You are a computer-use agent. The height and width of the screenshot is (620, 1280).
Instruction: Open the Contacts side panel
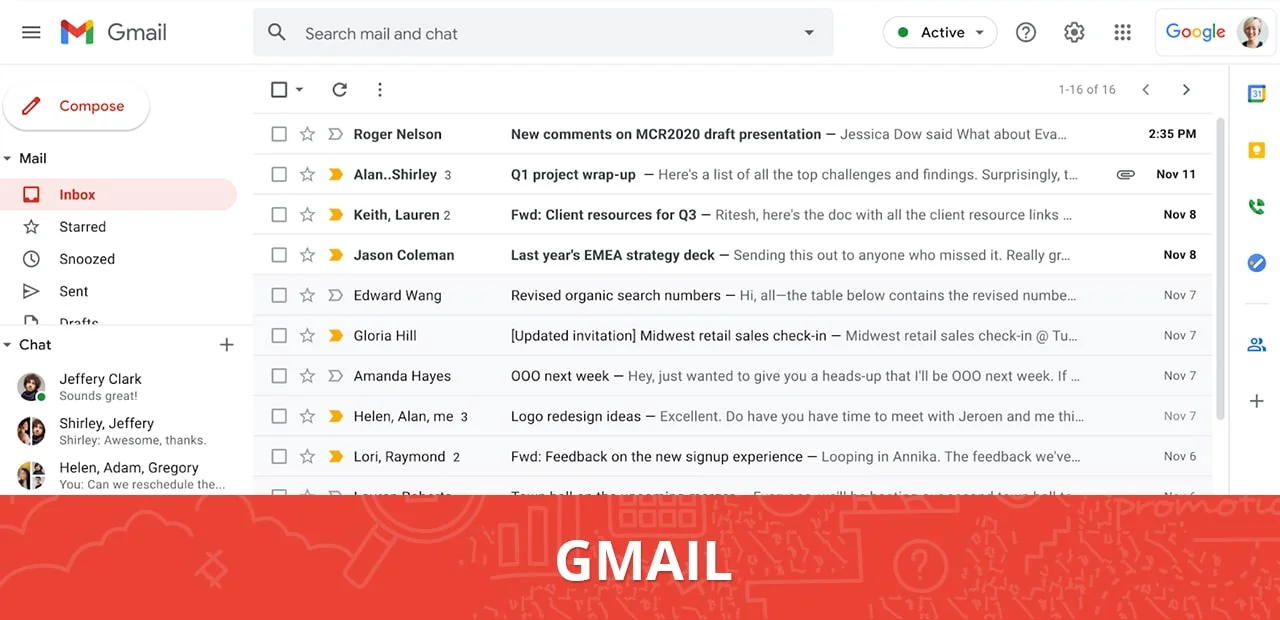(x=1257, y=344)
